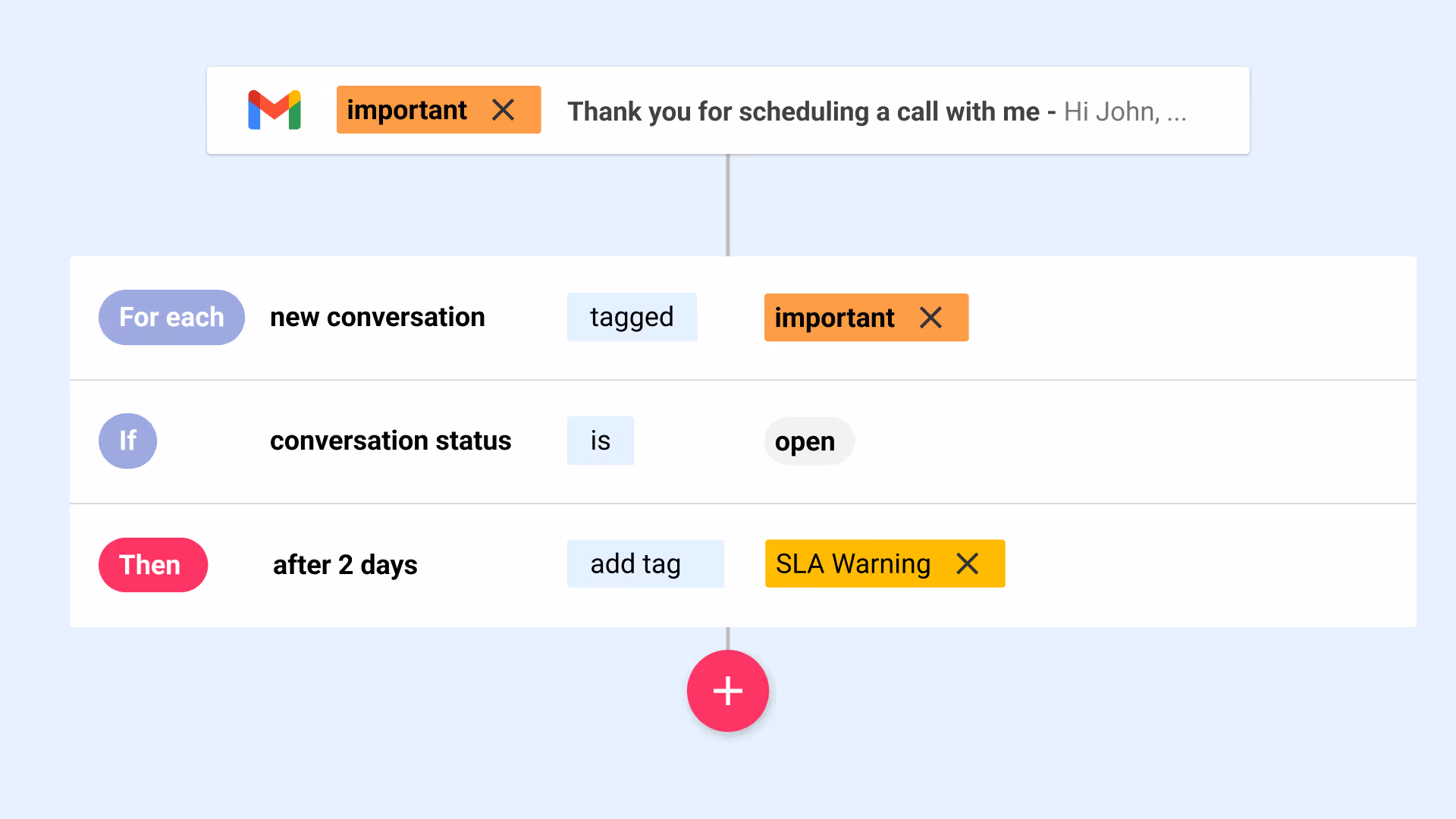This screenshot has height=819, width=1456.
Task: Remove the important tag in rule condition
Action: 930,318
